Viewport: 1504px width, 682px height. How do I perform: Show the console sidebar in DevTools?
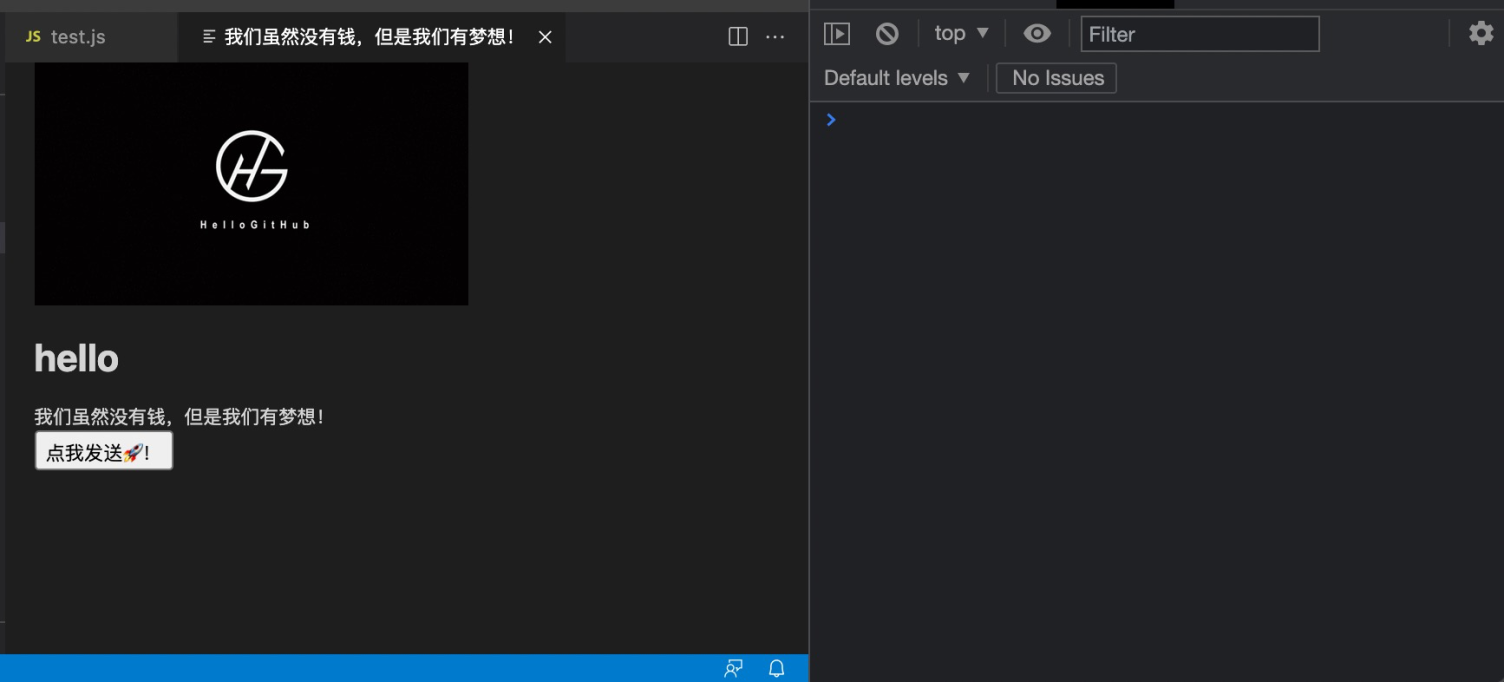tap(837, 33)
